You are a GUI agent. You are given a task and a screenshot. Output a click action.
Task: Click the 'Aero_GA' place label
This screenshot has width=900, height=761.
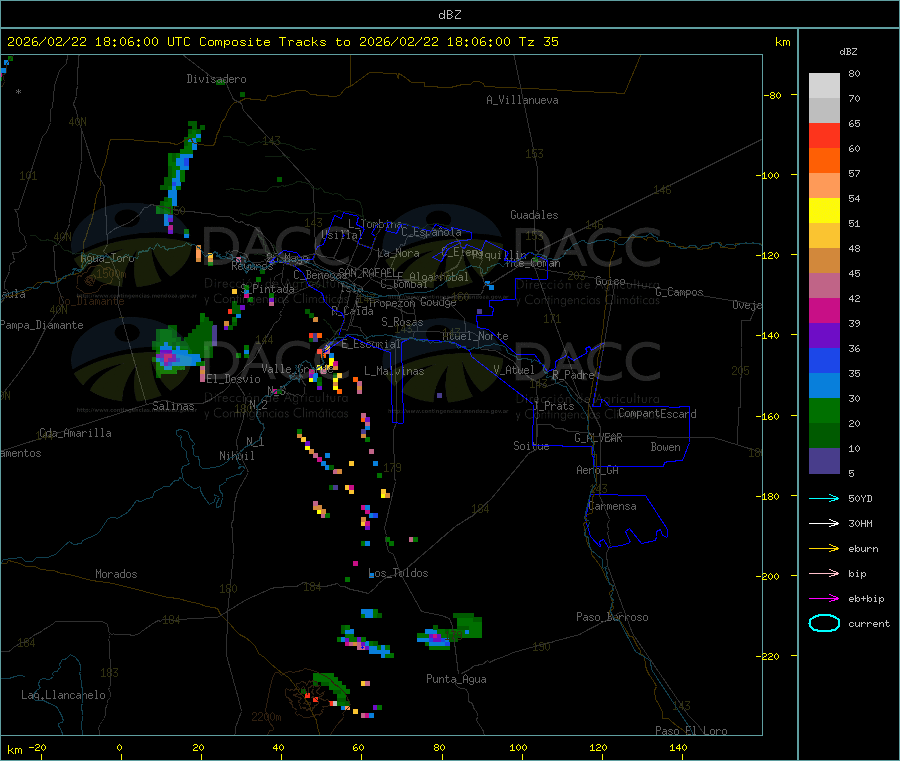(597, 470)
